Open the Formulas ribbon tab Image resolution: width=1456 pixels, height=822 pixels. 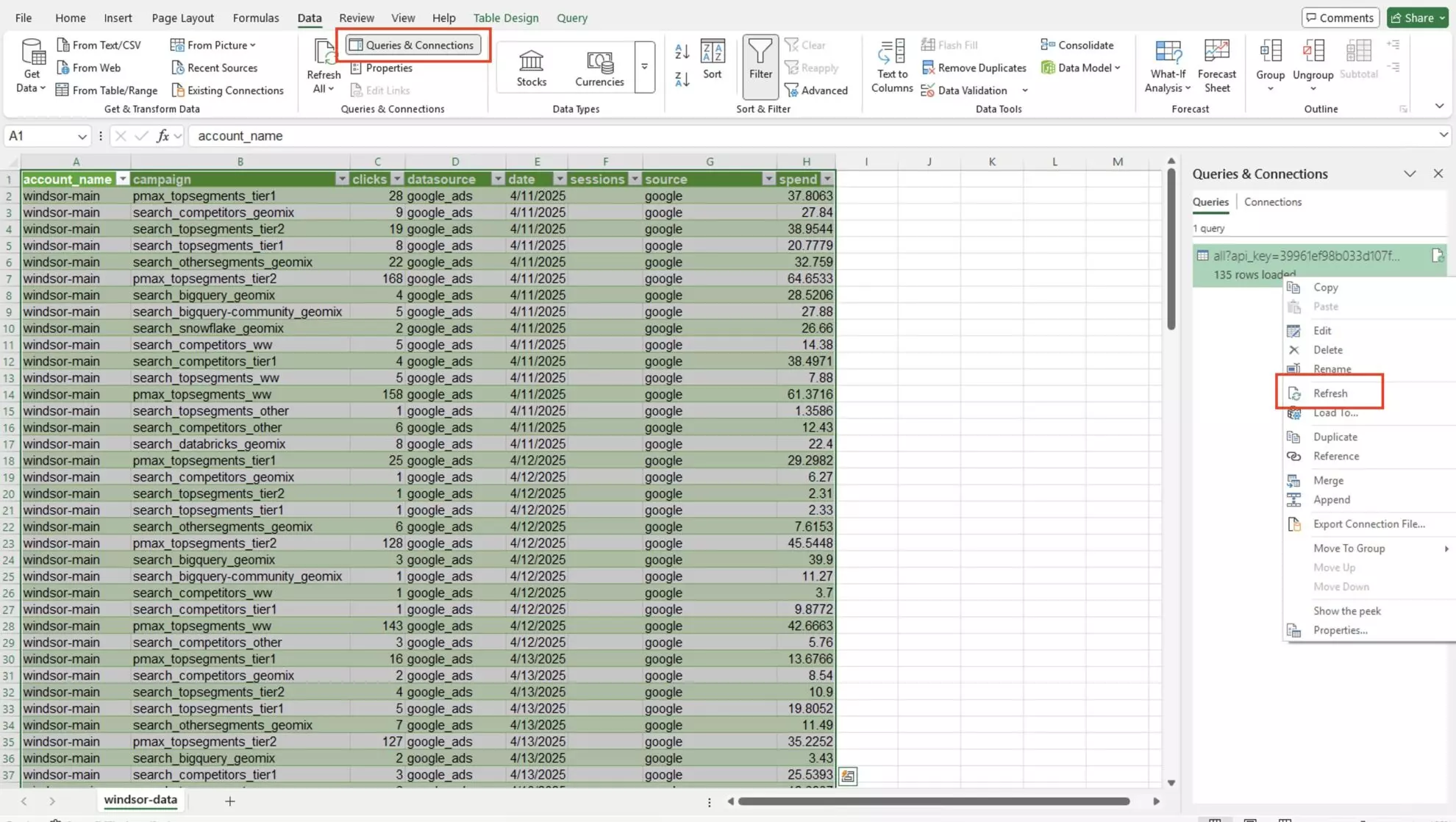pos(255,18)
